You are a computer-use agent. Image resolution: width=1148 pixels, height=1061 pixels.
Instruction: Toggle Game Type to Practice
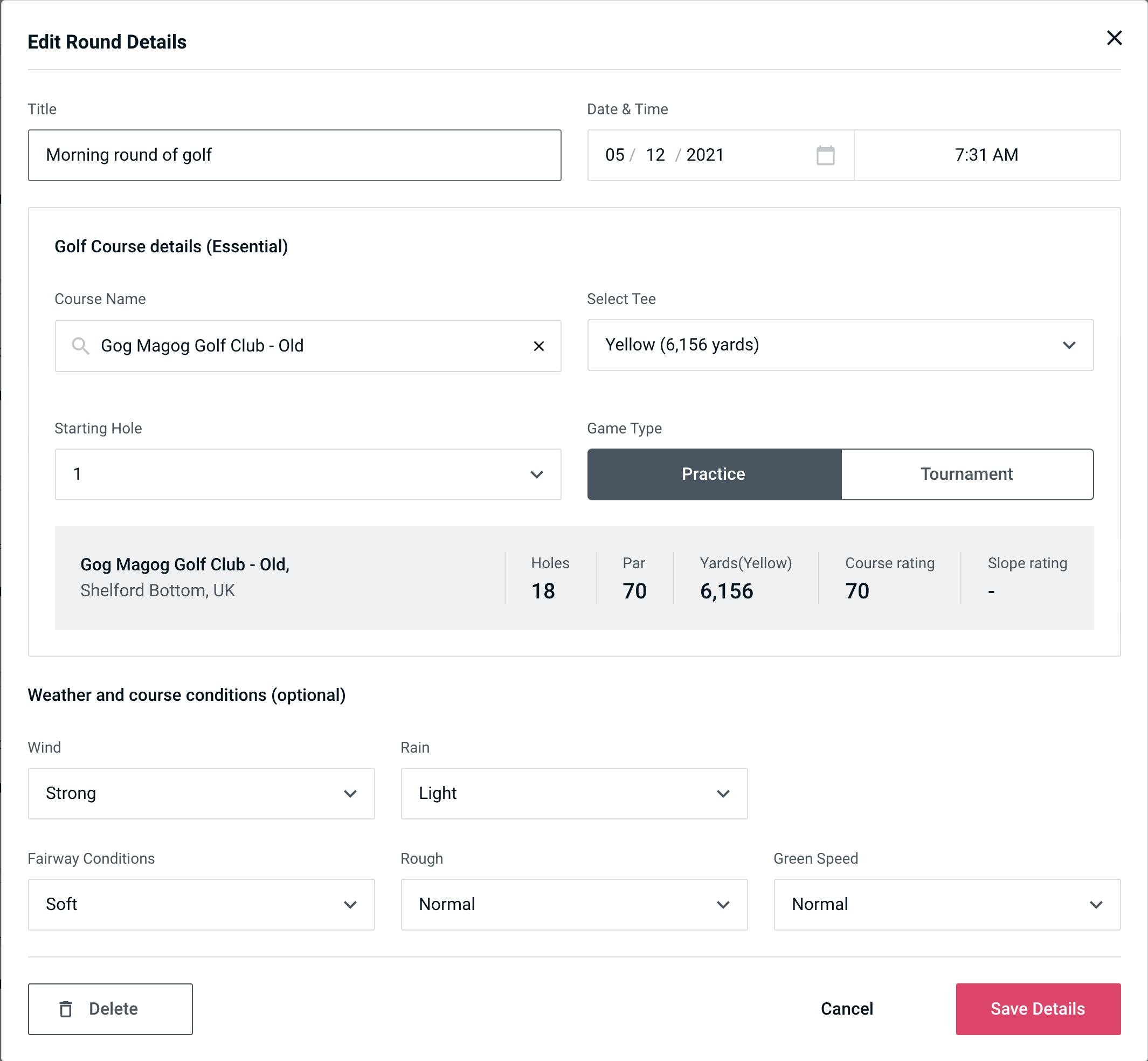pyautogui.click(x=713, y=474)
